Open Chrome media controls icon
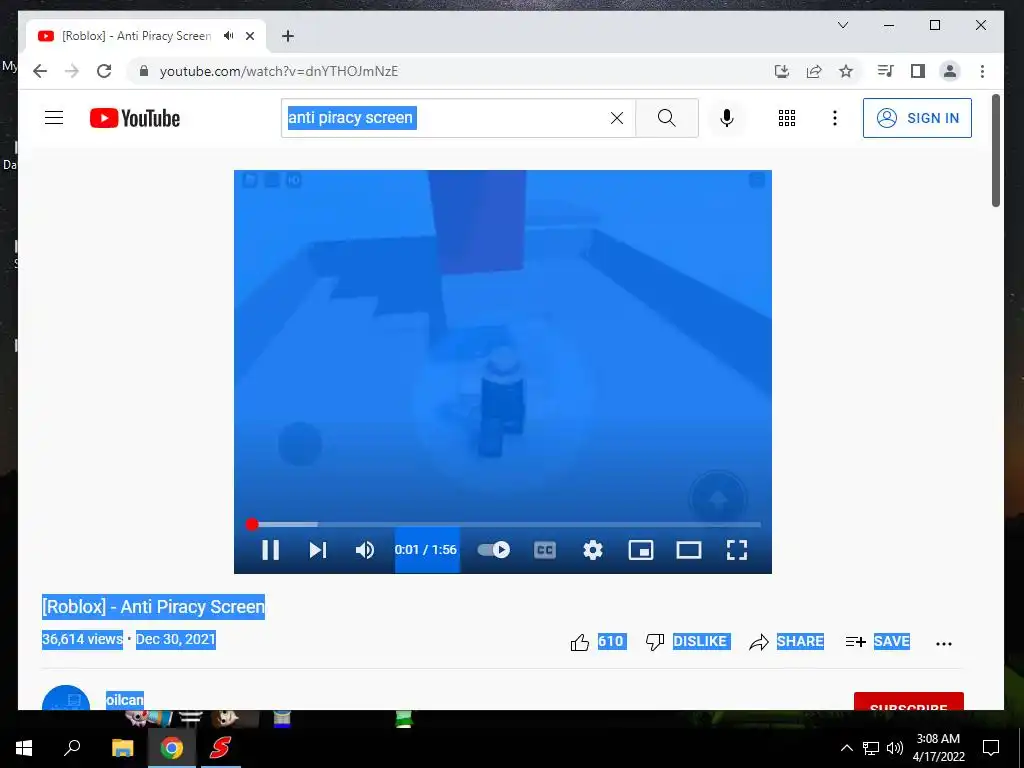Viewport: 1024px width, 768px height. [x=886, y=71]
